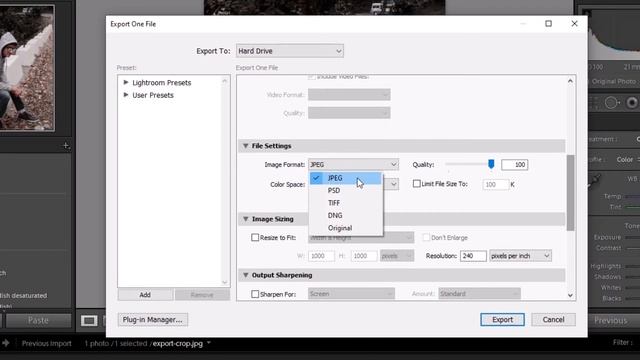This screenshot has height=360, width=640.
Task: Click Previous button in Lightroom window
Action: 611,320
